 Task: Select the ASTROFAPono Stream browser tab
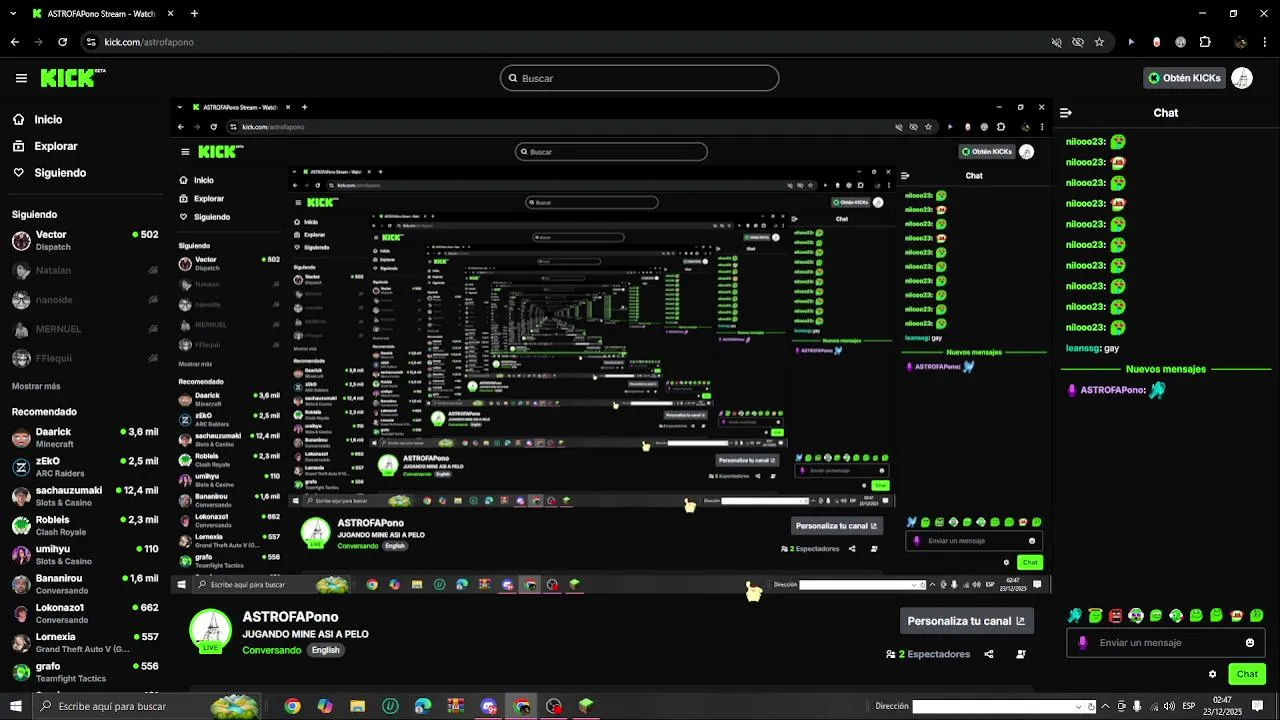click(x=101, y=14)
